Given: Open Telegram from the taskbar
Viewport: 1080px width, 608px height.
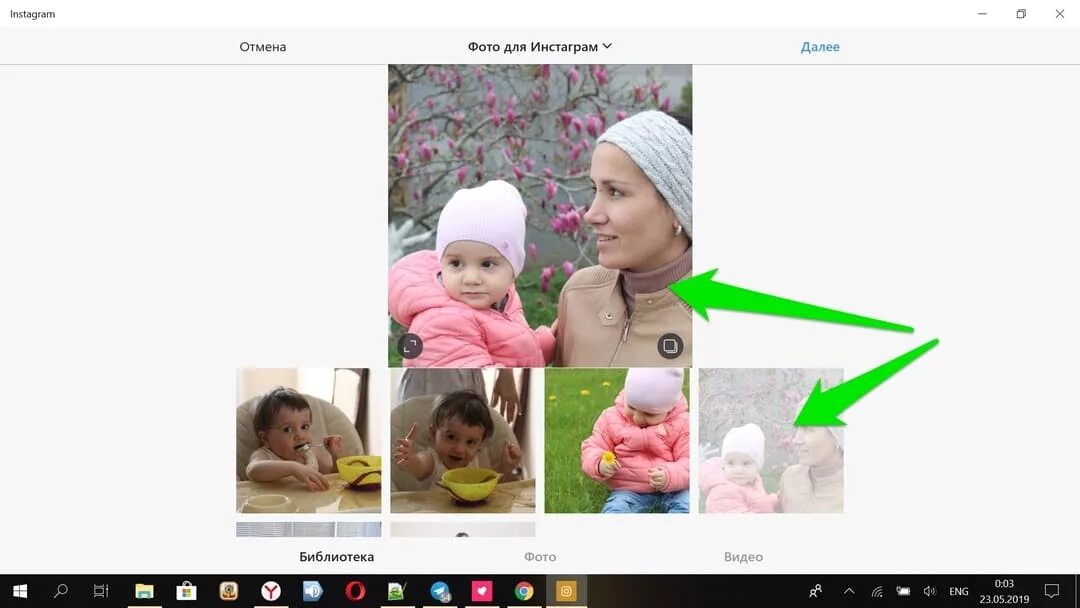Looking at the screenshot, I should click(439, 591).
